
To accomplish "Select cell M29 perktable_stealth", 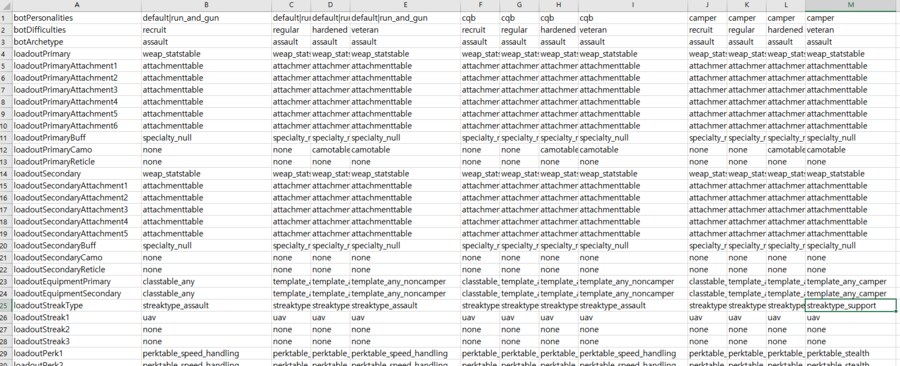I will click(x=851, y=353).
